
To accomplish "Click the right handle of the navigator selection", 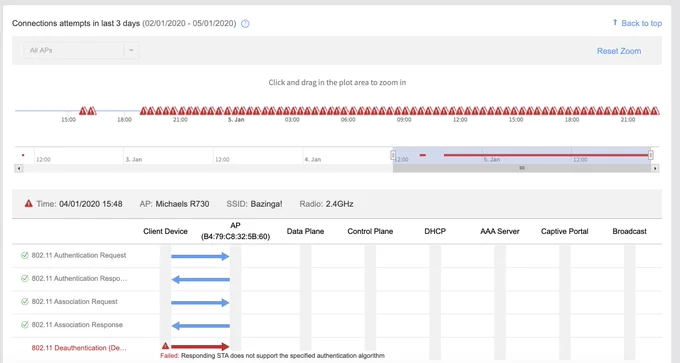I will pos(651,155).
